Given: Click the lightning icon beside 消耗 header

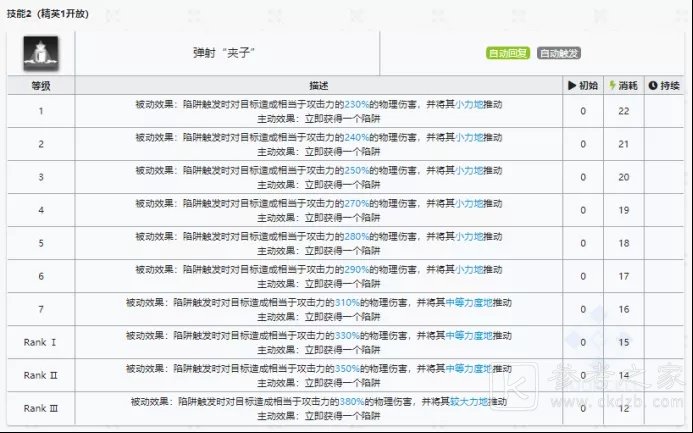Looking at the screenshot, I should click(613, 85).
